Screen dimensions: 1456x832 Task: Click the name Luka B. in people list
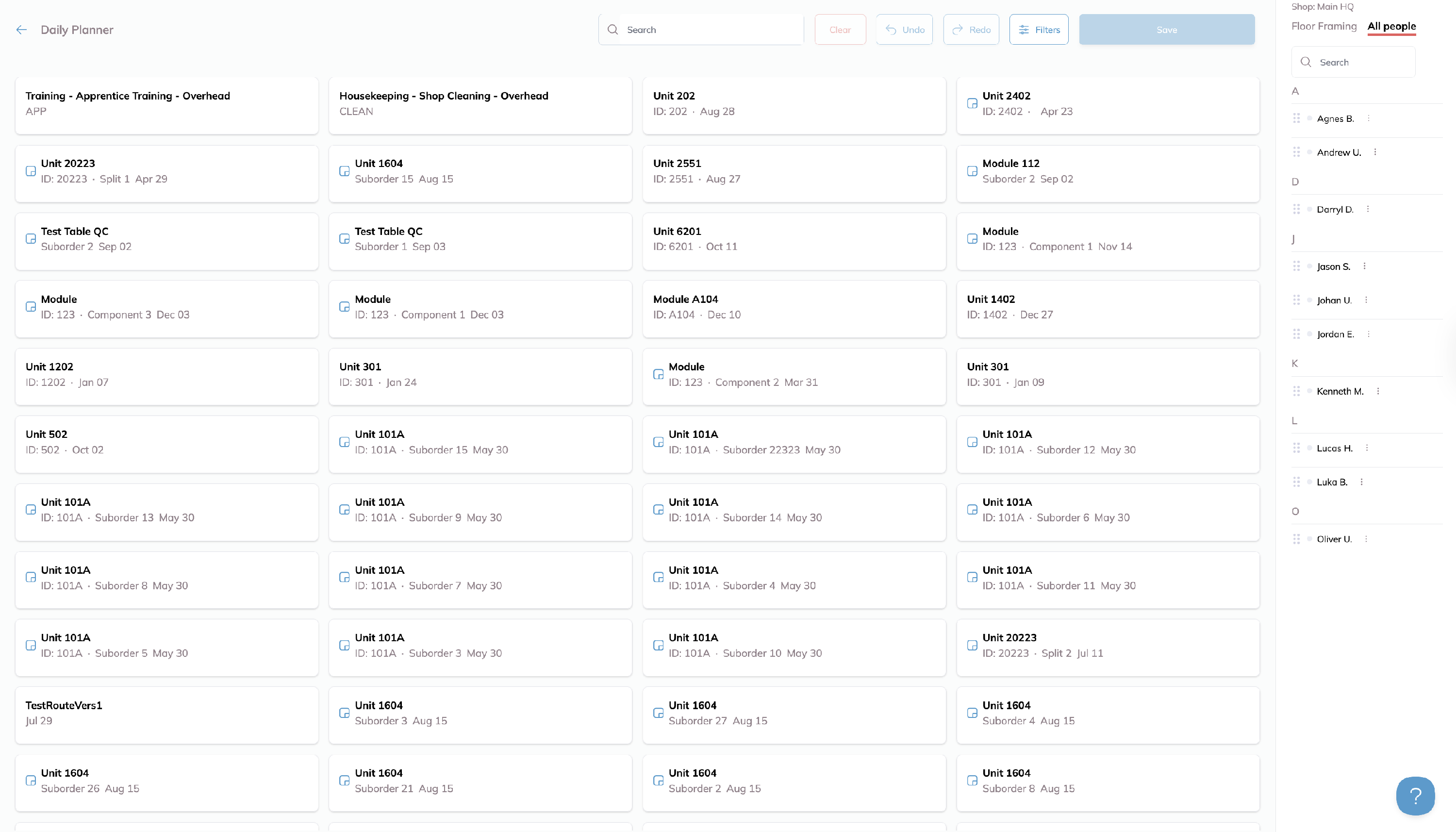[1331, 483]
